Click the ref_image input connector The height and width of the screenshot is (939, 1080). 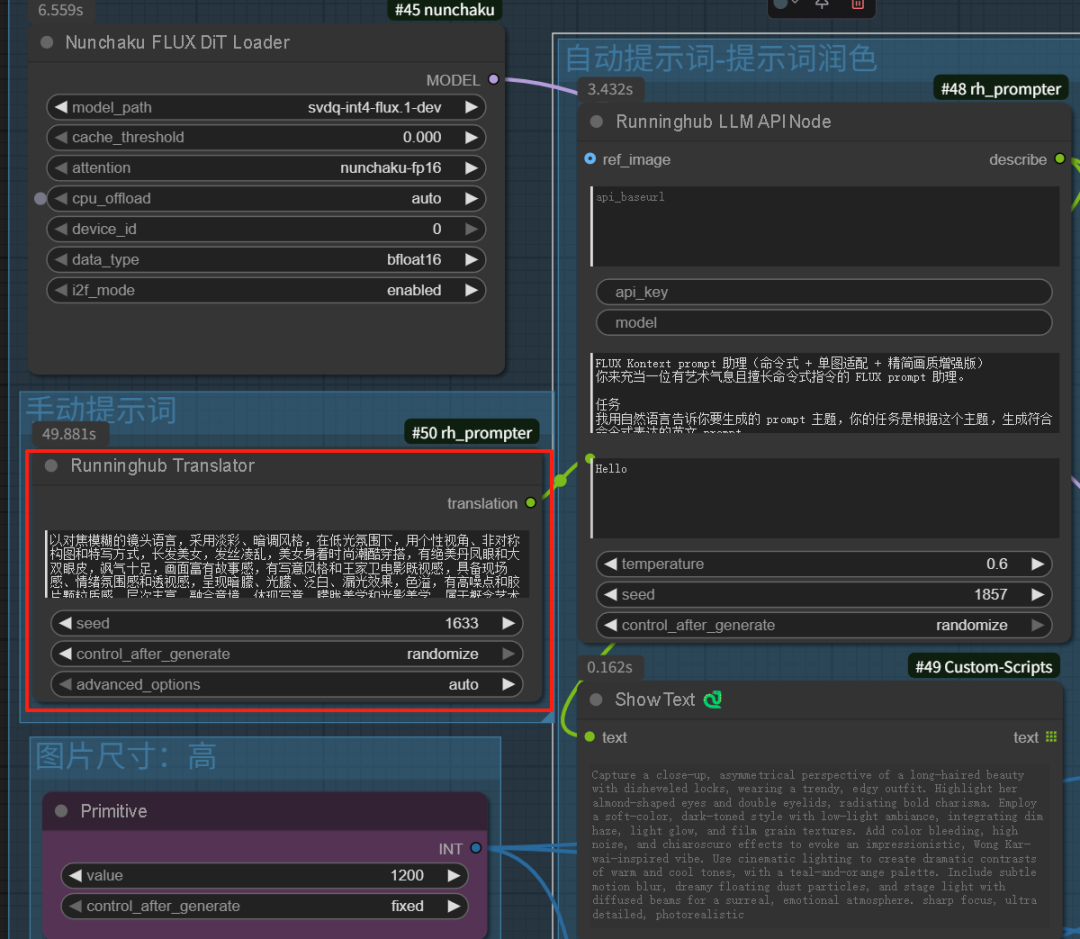[590, 159]
